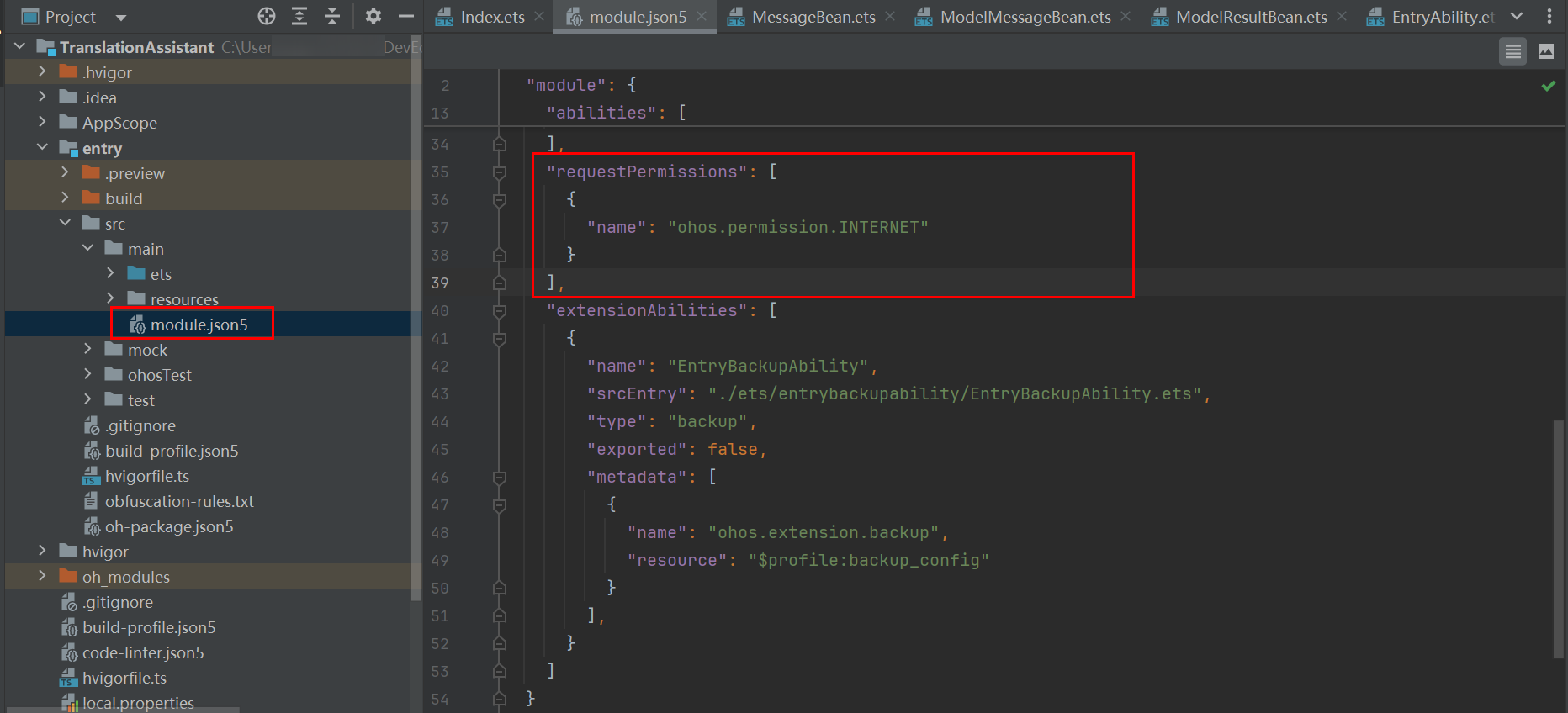
Task: Click the Expand All icon in Project toolbar
Action: click(x=299, y=16)
